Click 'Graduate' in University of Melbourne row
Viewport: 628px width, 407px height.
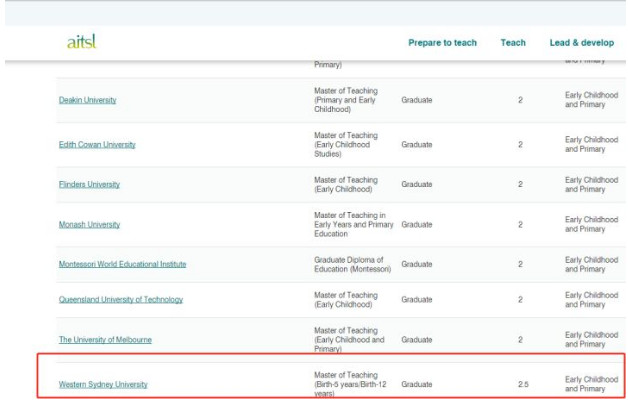point(417,340)
